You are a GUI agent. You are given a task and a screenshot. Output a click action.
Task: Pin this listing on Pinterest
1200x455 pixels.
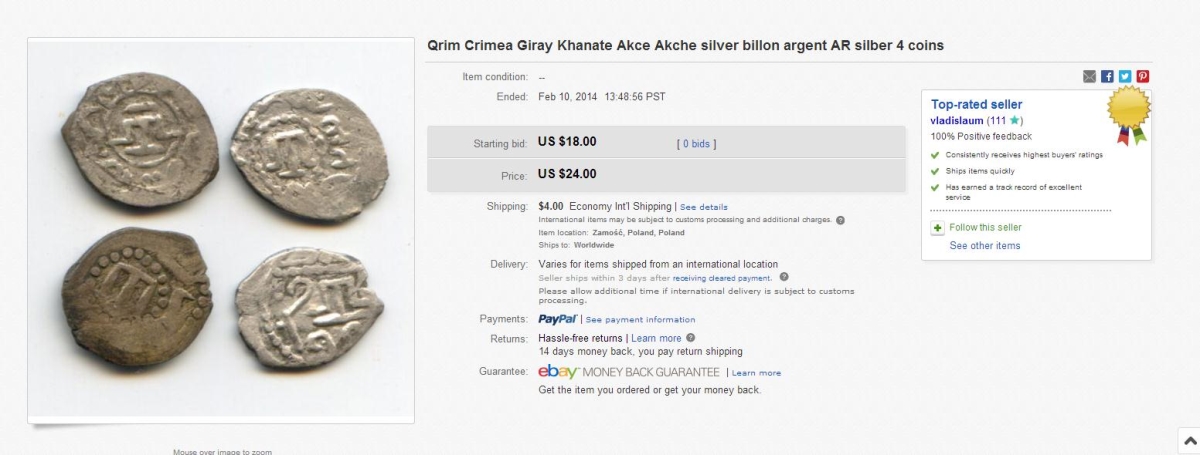click(1142, 76)
